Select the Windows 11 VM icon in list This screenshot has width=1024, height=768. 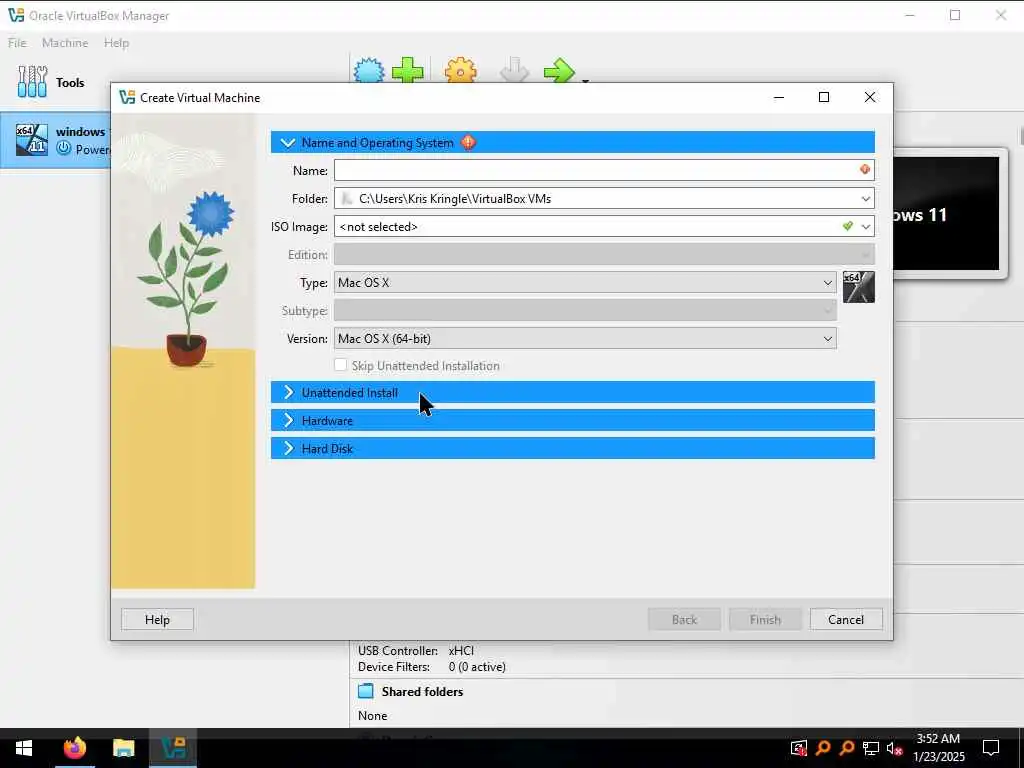click(32, 140)
